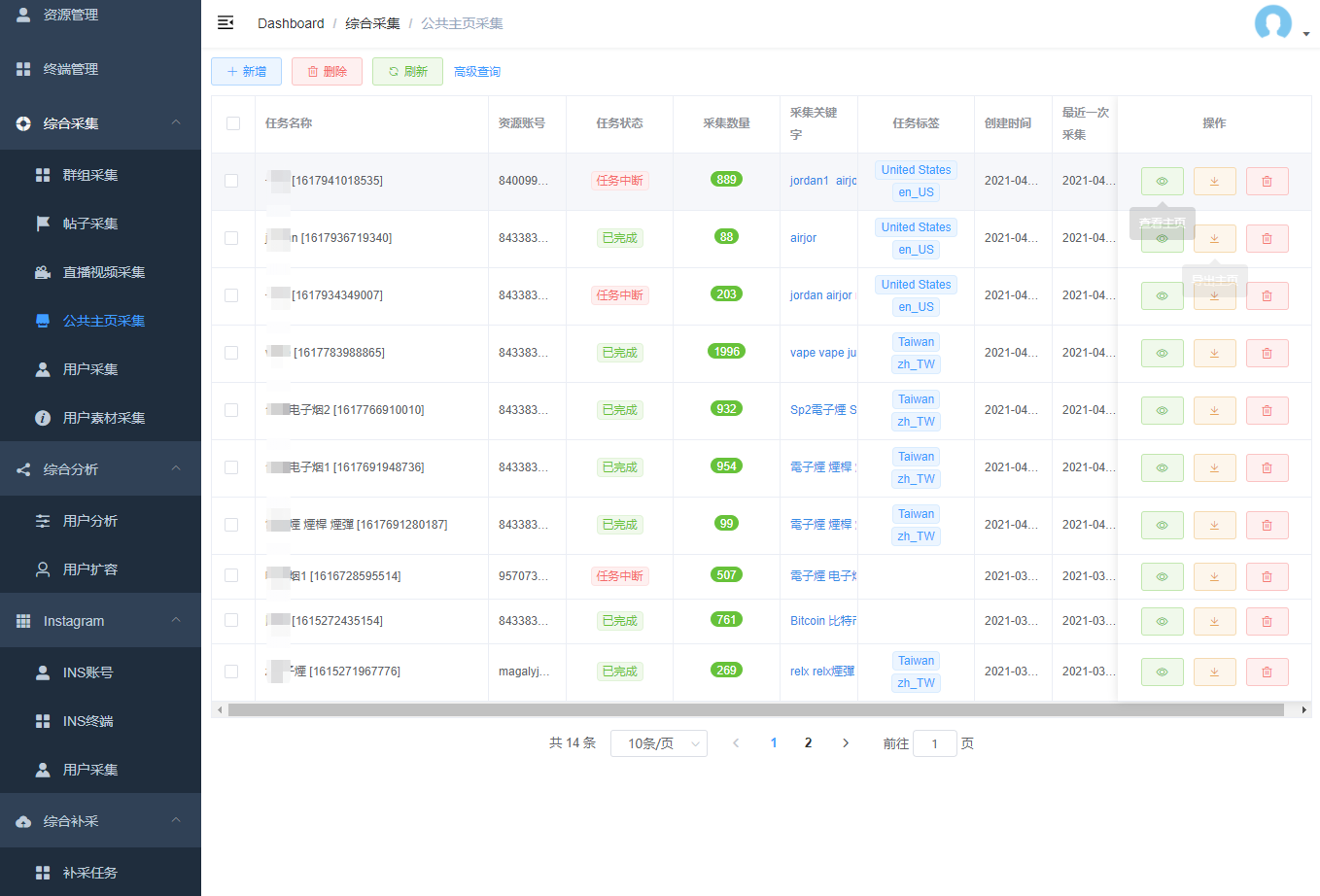Viewport: 1320px width, 896px height.
Task: Toggle select-all checkbox in table header
Action: click(233, 123)
